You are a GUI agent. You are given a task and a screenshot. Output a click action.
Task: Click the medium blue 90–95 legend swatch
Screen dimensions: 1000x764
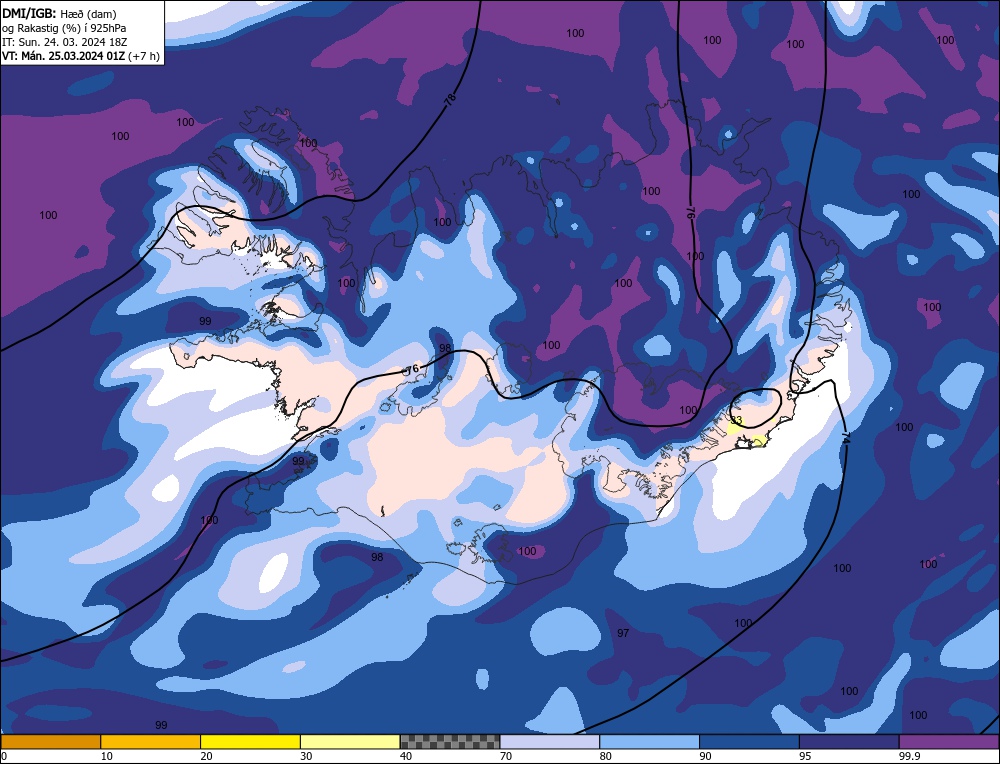tap(749, 741)
